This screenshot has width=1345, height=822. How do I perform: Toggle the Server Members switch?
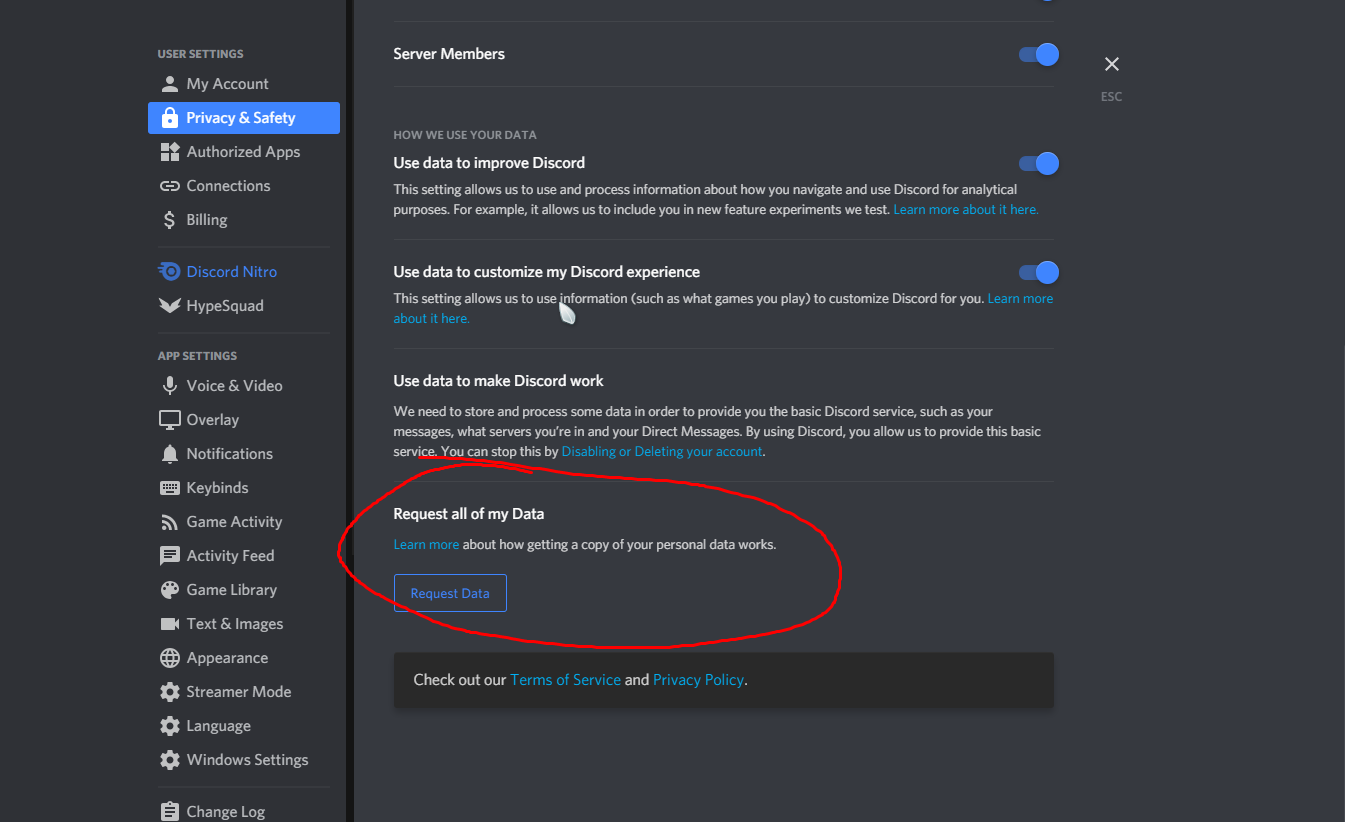(x=1038, y=54)
